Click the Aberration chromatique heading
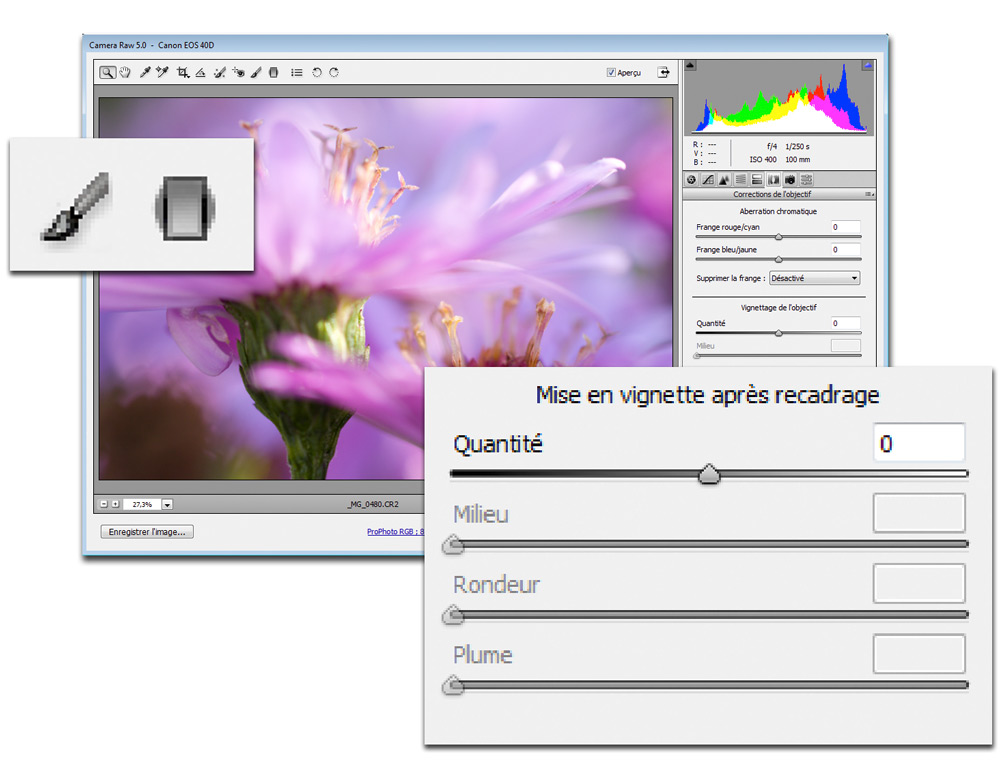This screenshot has width=1000, height=777. 778,211
